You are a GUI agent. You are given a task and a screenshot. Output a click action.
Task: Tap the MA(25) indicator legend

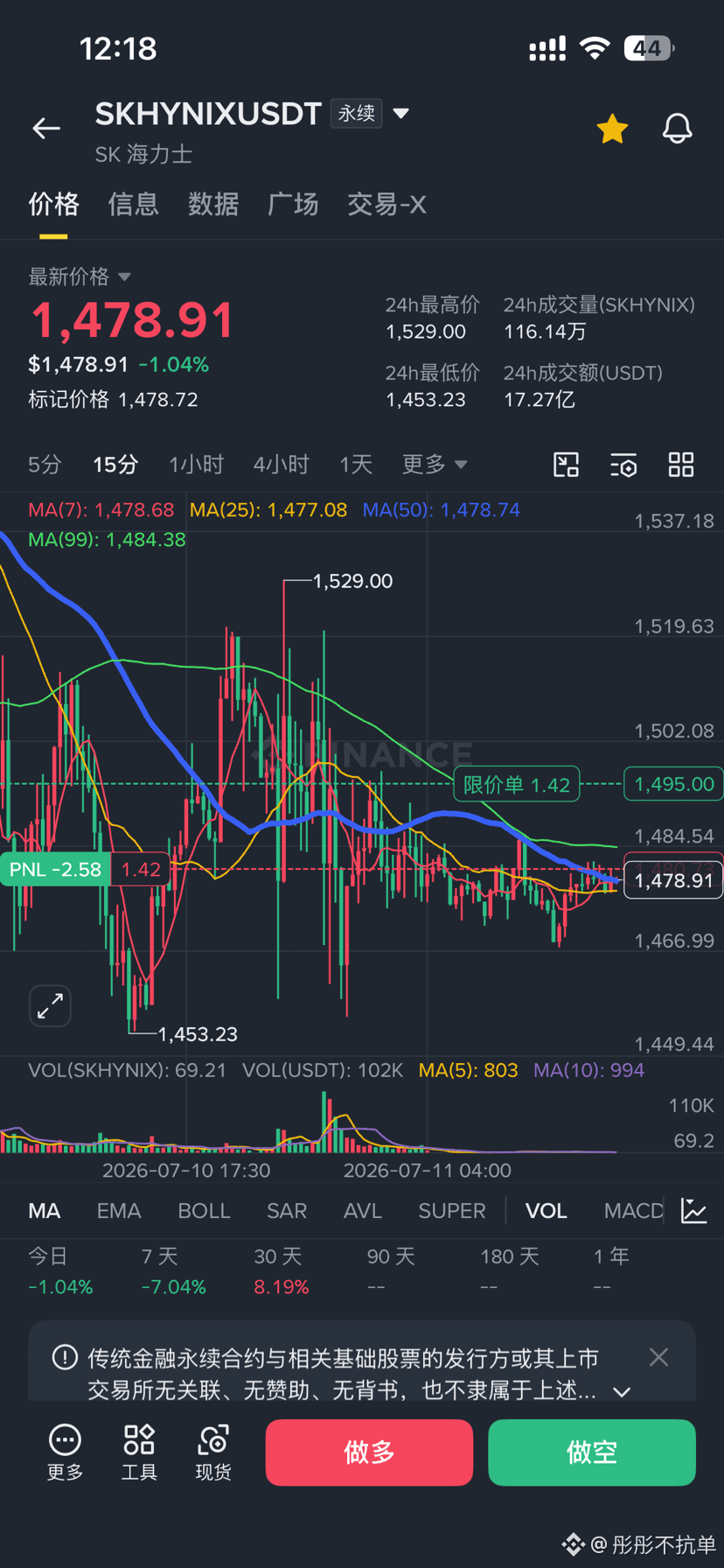click(x=268, y=510)
